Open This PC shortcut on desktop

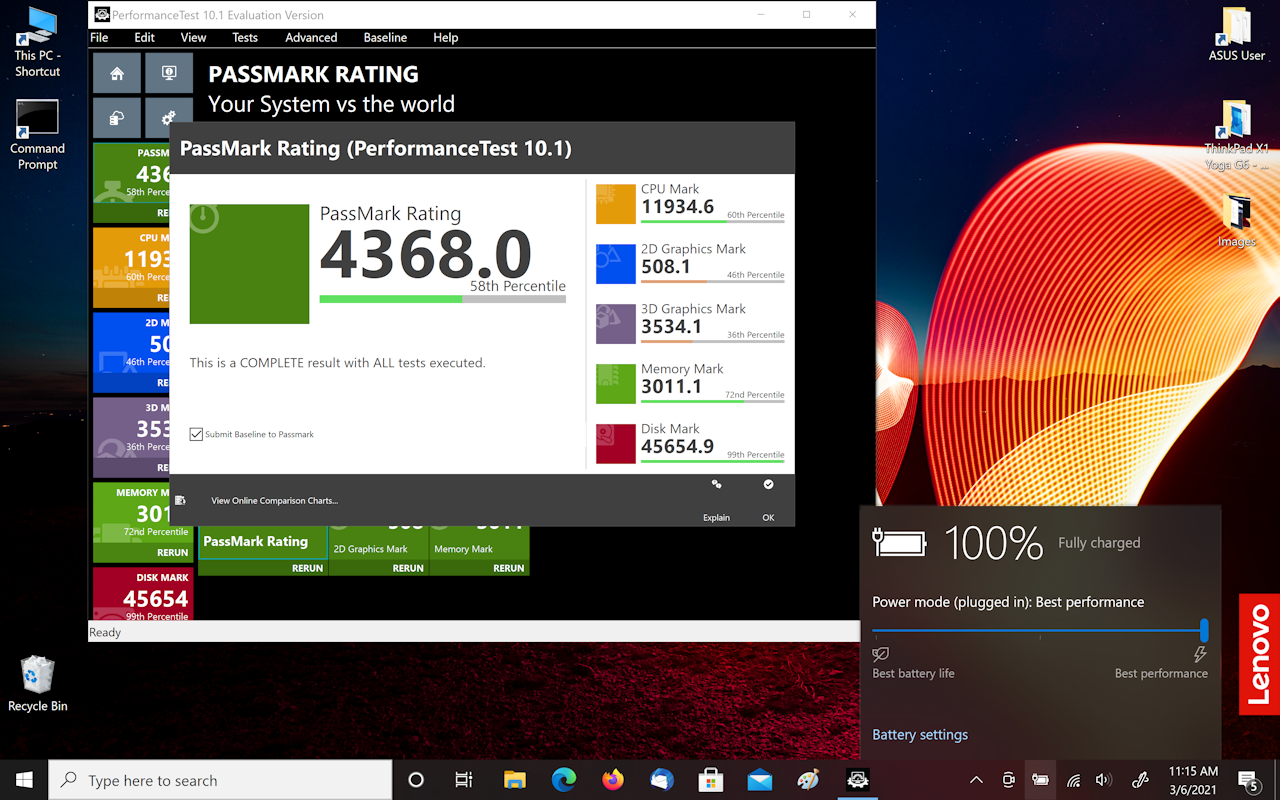(37, 42)
